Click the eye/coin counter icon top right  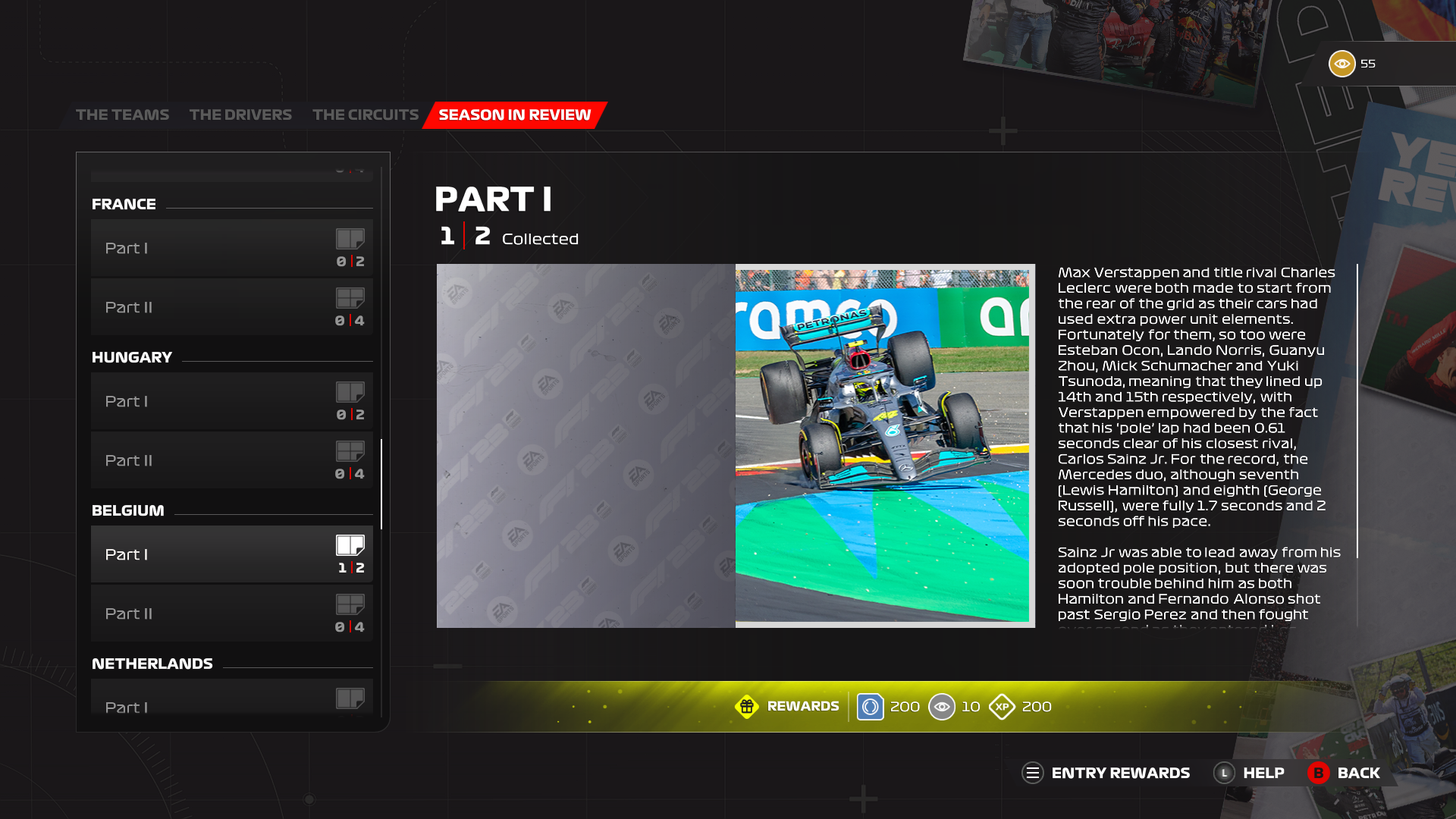1340,63
